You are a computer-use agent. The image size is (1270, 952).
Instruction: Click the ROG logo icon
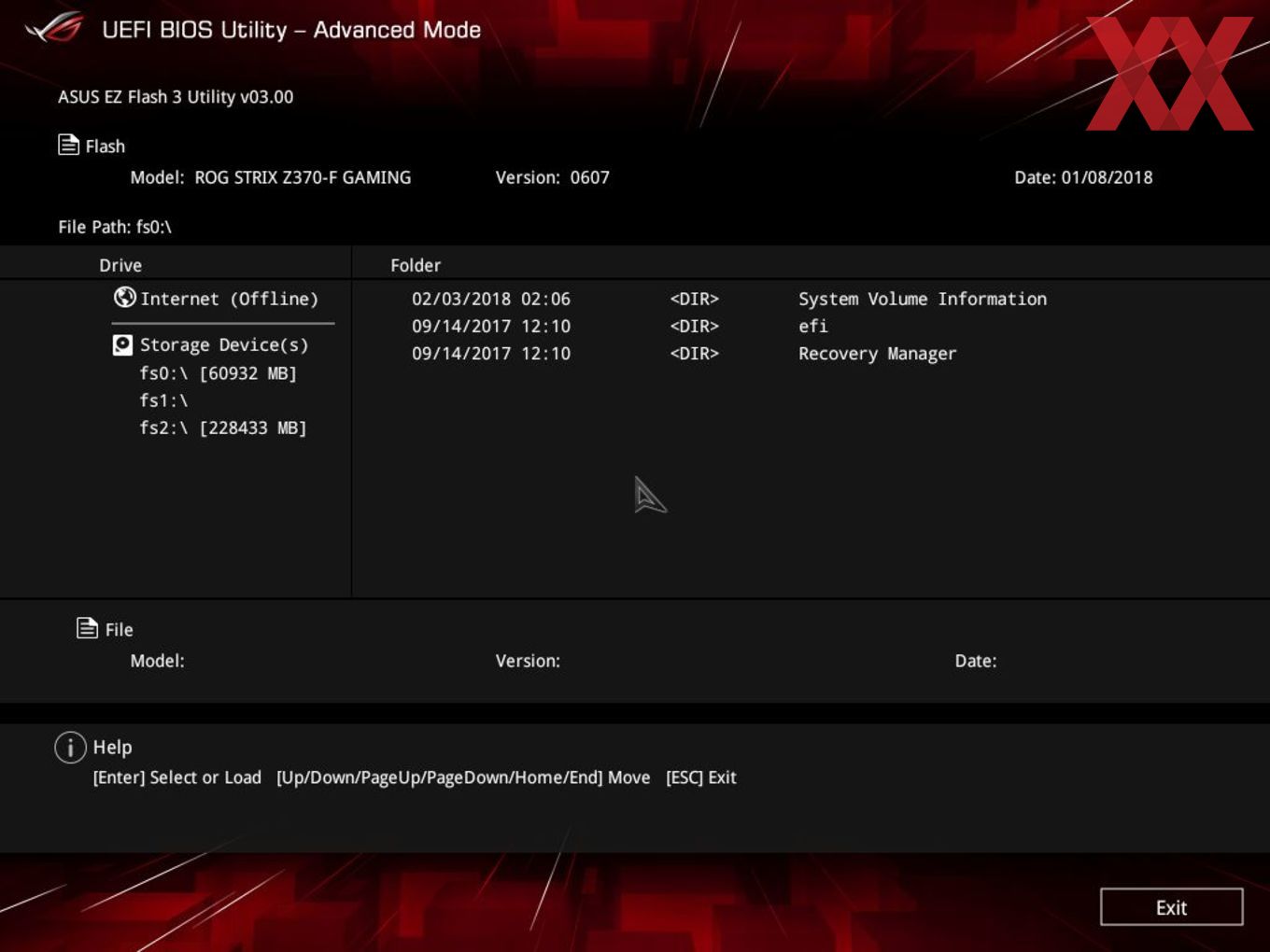click(54, 28)
